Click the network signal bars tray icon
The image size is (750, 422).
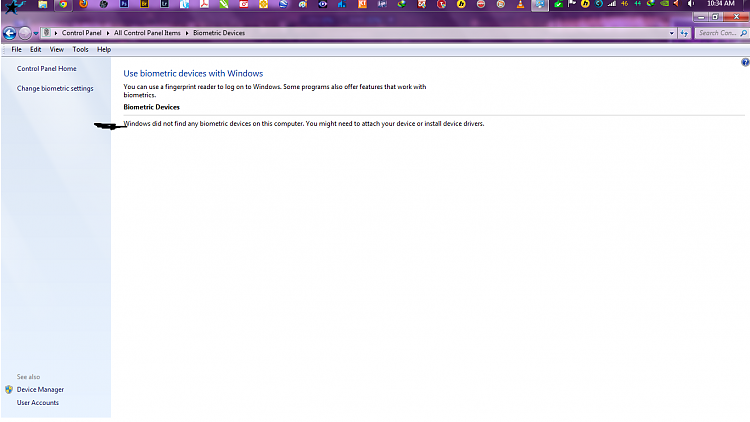[x=612, y=4]
